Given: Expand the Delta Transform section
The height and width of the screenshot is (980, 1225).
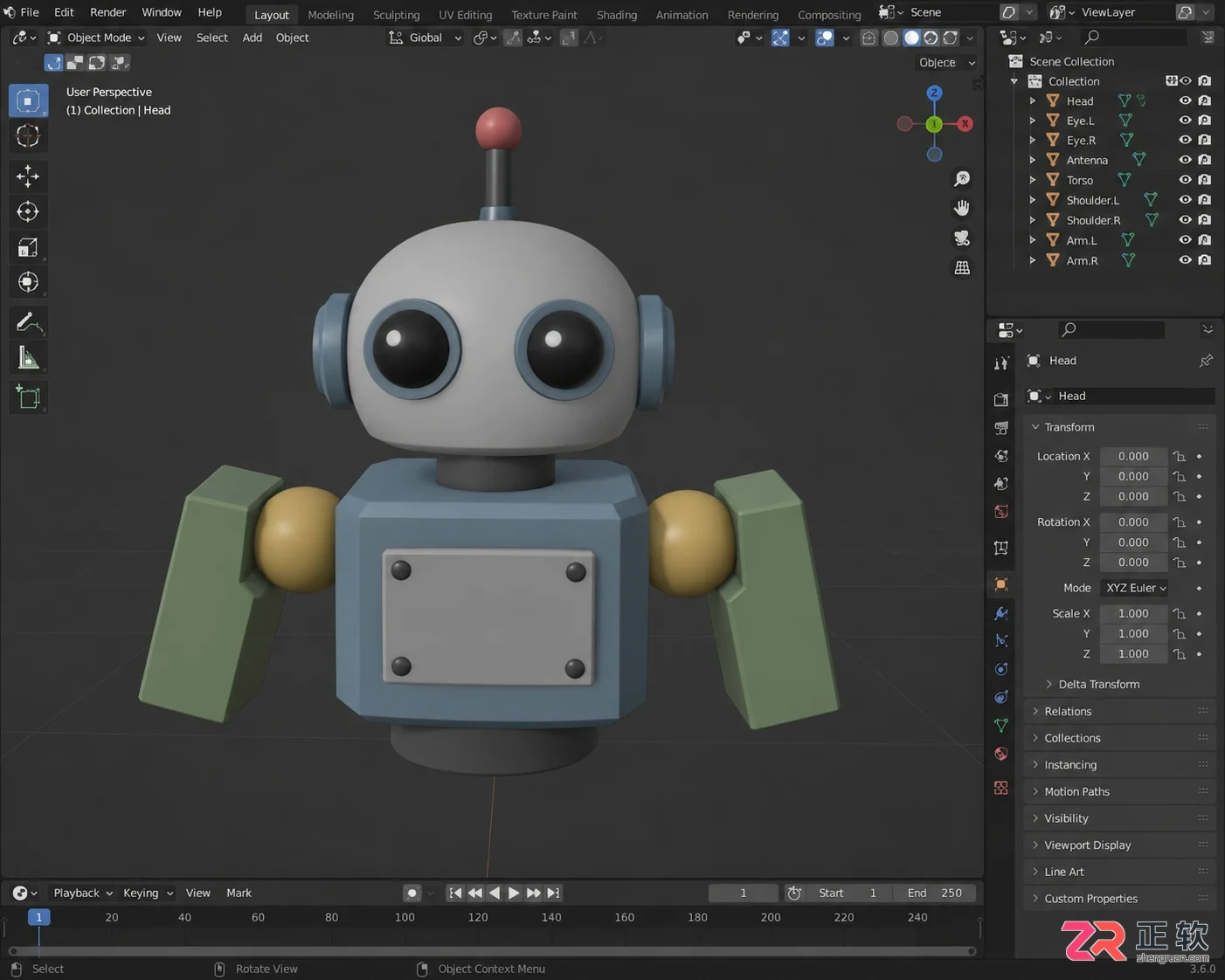Looking at the screenshot, I should coord(1099,684).
